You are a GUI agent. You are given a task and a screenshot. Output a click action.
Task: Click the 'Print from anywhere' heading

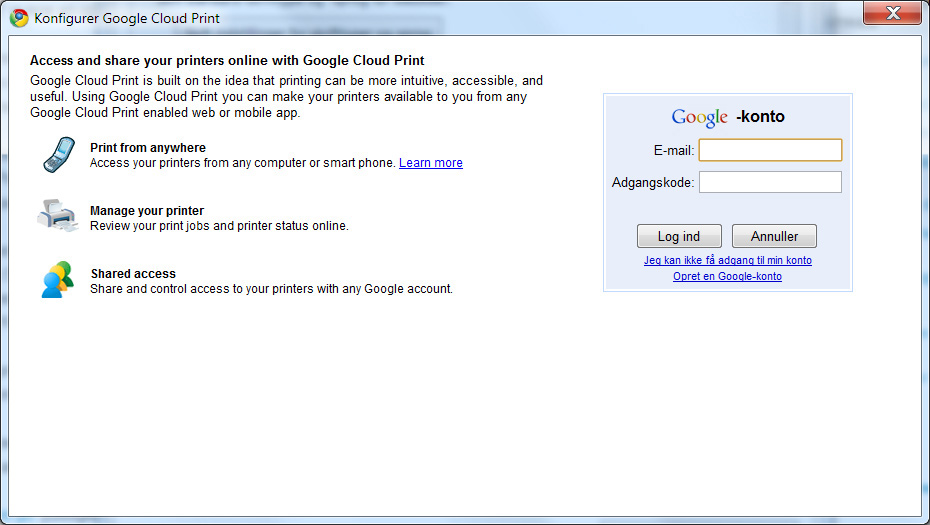point(148,148)
